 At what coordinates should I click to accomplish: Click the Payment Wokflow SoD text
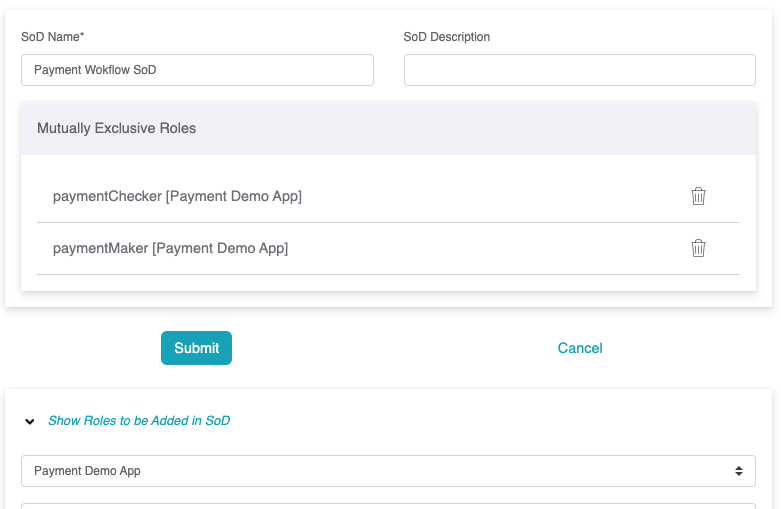95,70
